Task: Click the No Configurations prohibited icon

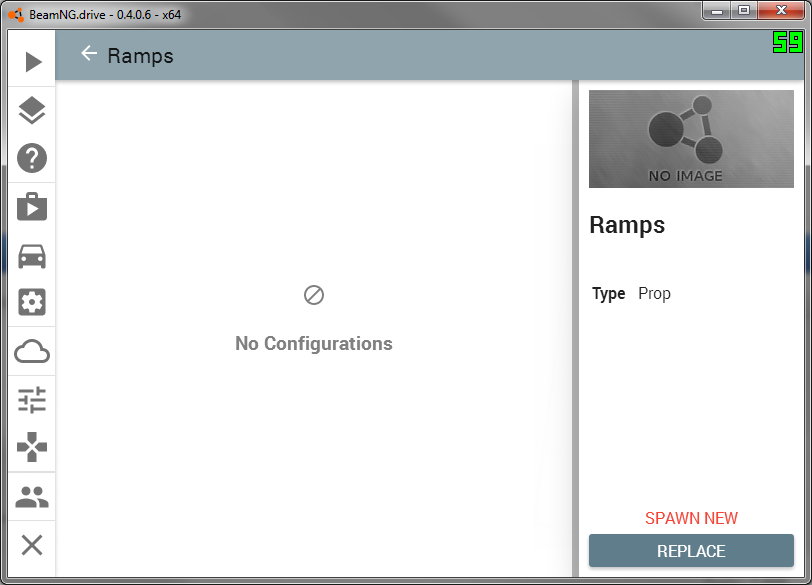Action: [314, 295]
